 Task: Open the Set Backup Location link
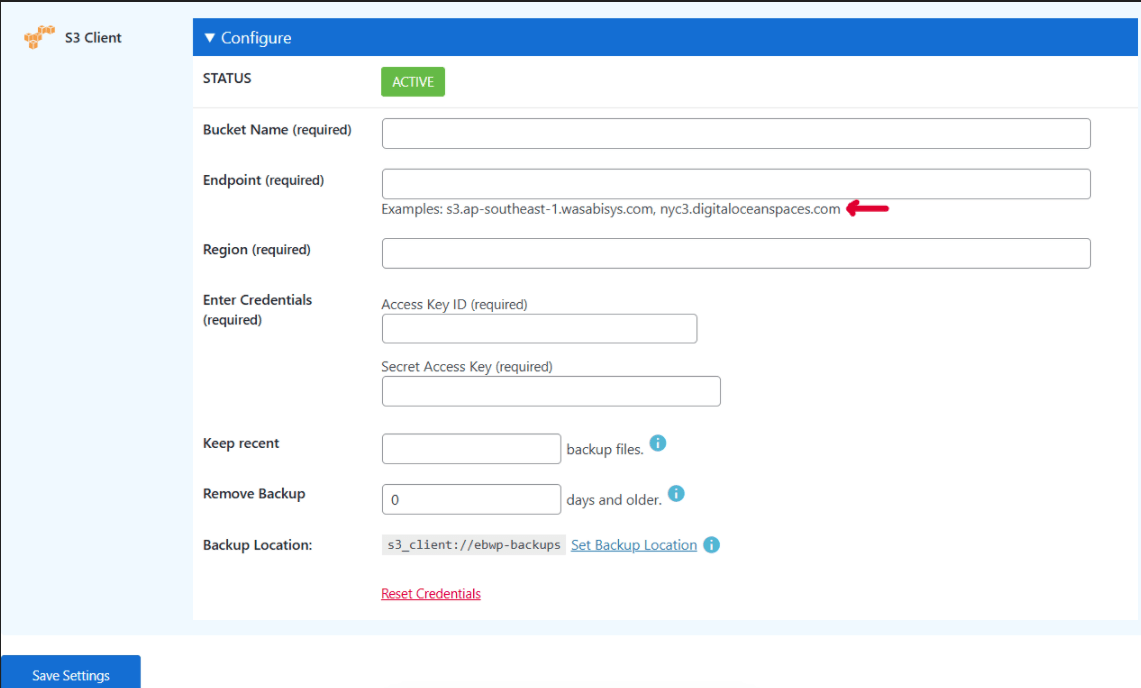[633, 545]
